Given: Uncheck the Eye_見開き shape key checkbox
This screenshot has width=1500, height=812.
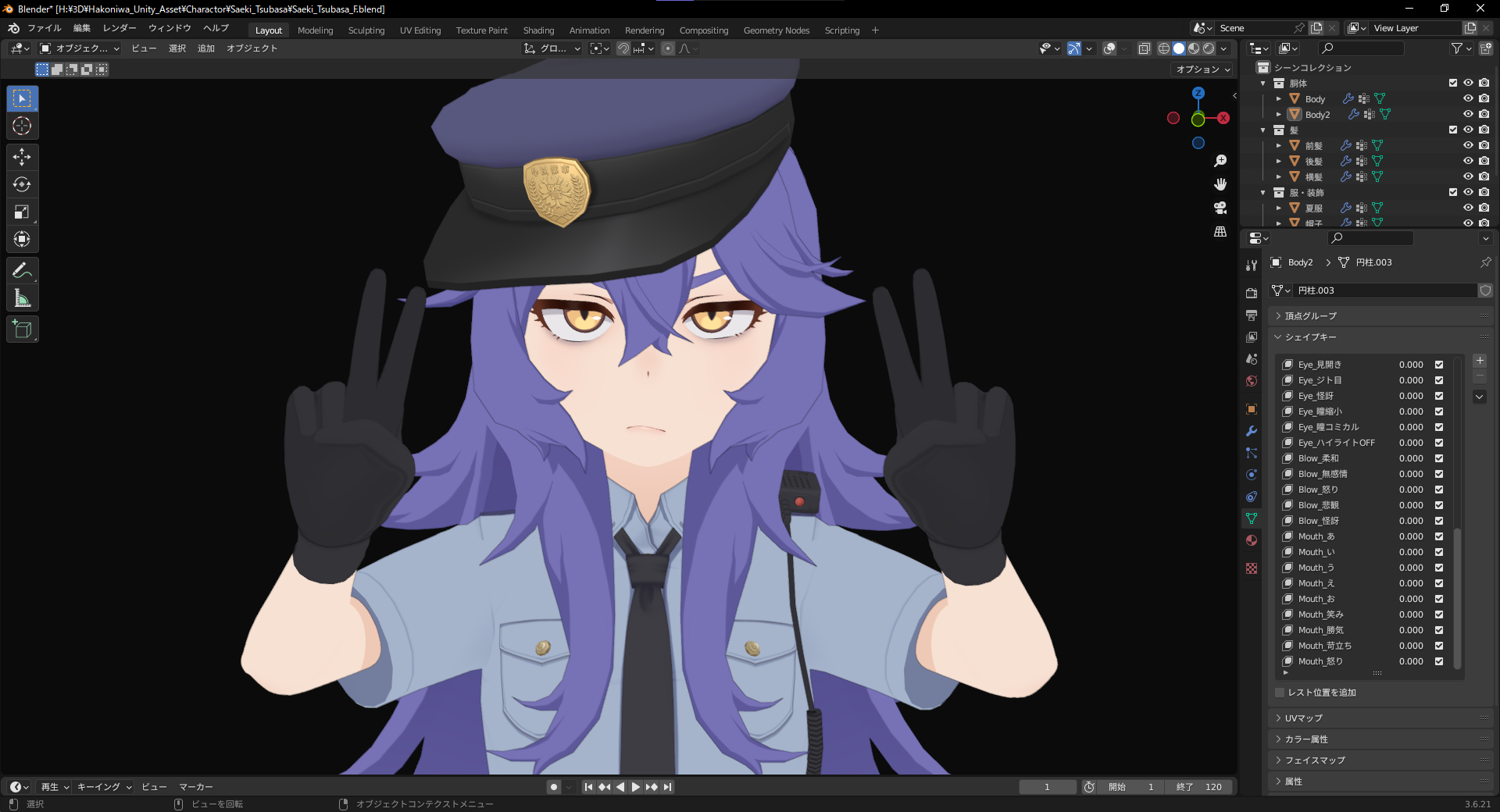Looking at the screenshot, I should [x=1439, y=365].
